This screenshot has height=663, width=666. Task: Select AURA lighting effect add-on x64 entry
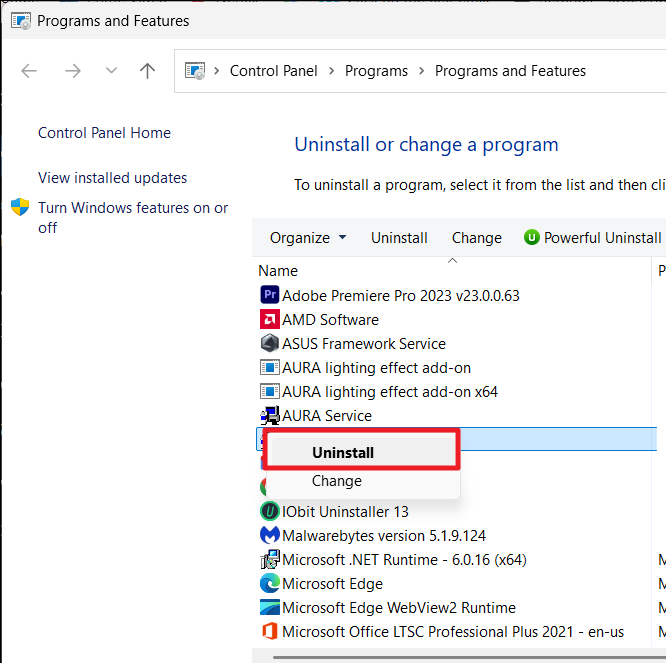390,391
